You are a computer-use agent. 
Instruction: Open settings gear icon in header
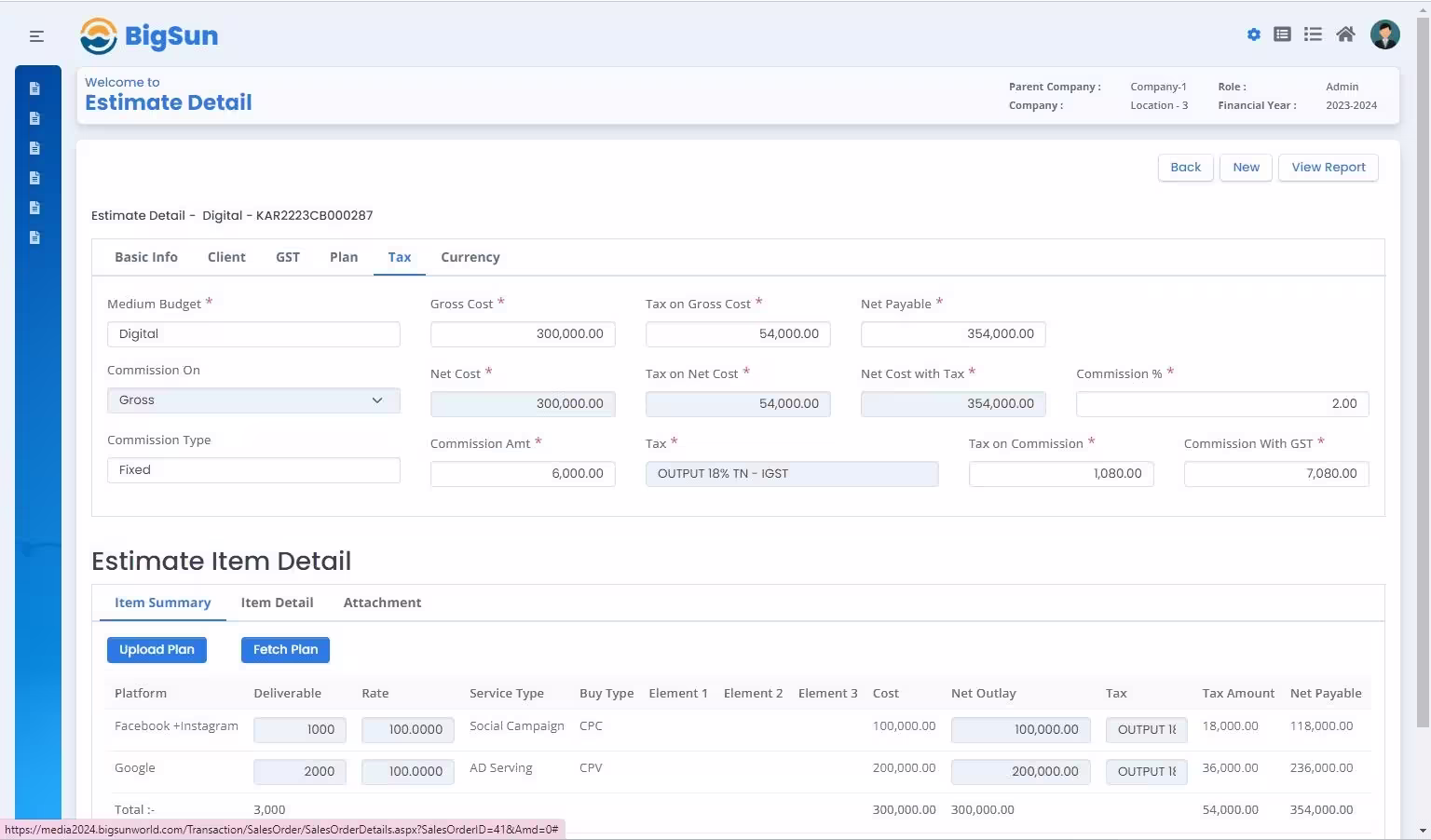(1254, 34)
